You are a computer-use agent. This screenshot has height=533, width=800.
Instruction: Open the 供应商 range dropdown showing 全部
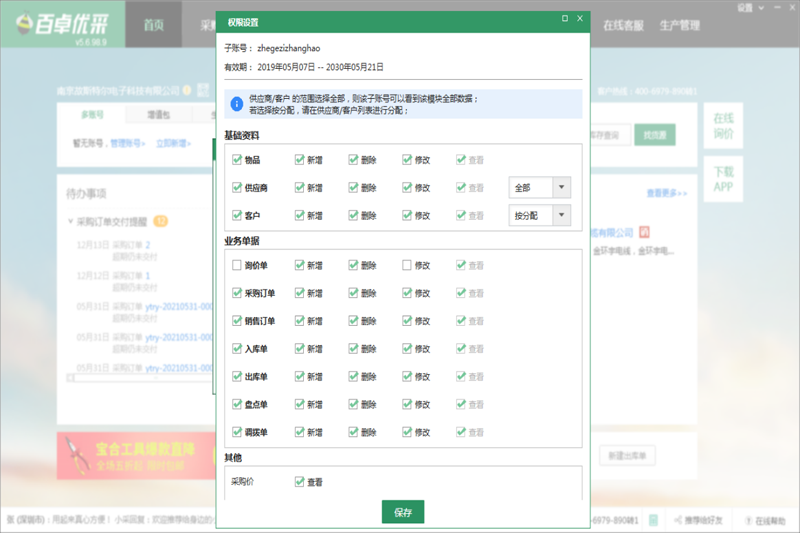tap(539, 187)
